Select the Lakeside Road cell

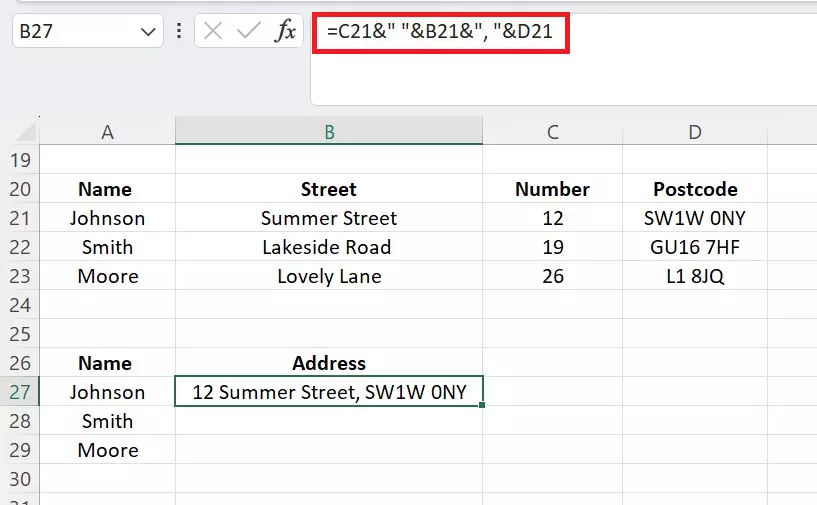(329, 247)
